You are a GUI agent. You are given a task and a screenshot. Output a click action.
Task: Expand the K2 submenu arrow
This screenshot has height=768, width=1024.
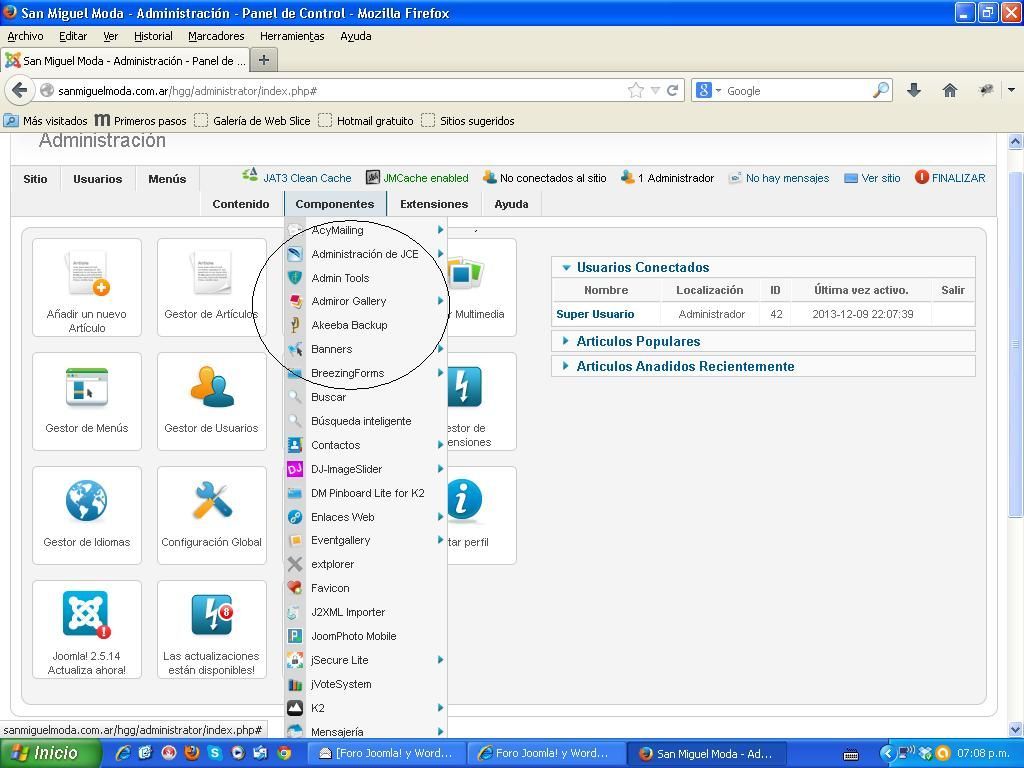click(x=440, y=708)
